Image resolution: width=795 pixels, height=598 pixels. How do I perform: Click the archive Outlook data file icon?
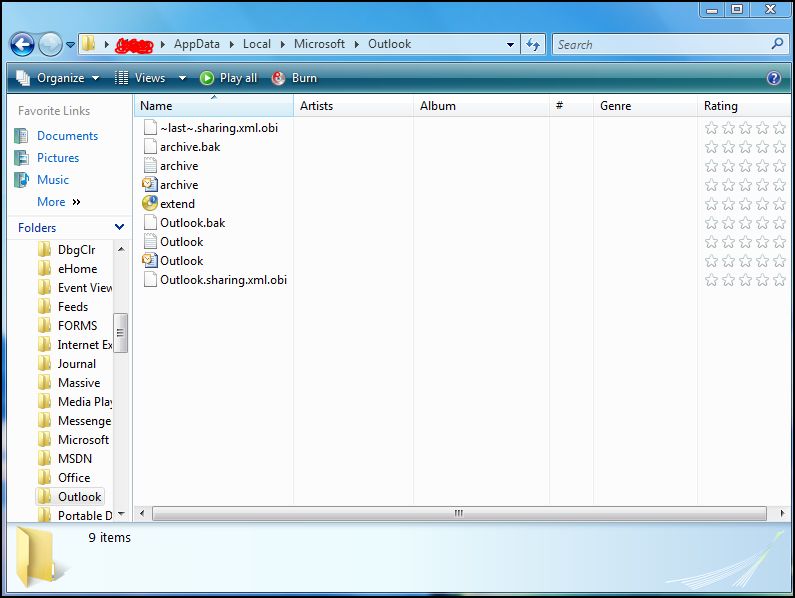[x=150, y=185]
